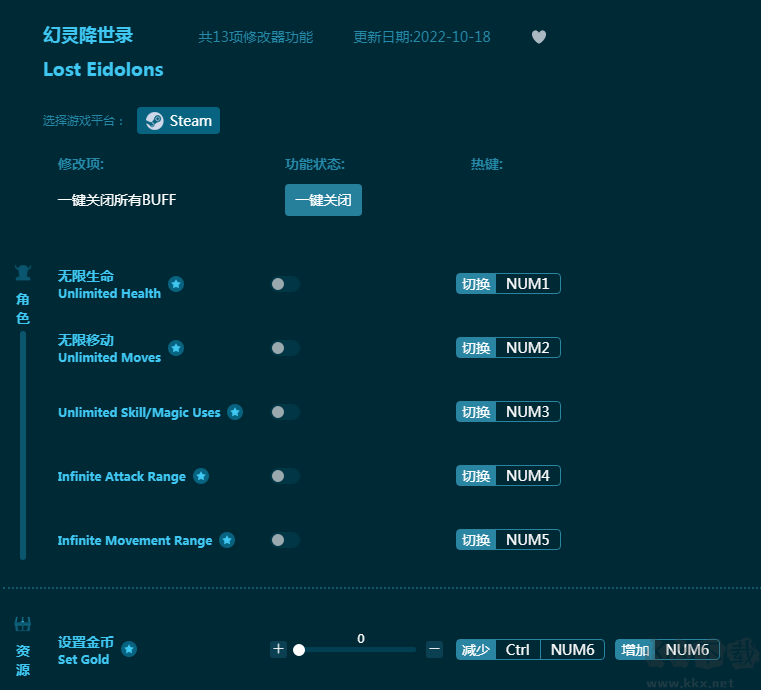Click the heart favorite icon
This screenshot has height=690, width=761.
(x=538, y=37)
